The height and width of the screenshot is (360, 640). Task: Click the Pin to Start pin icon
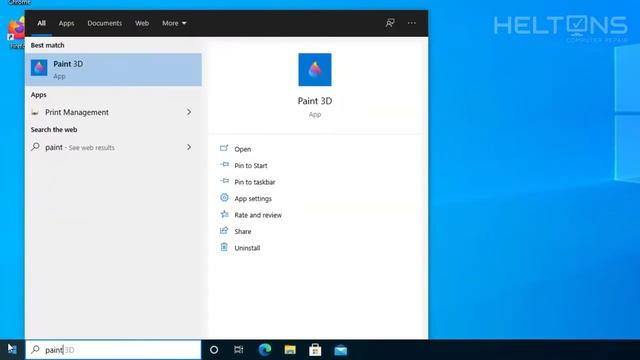224,164
